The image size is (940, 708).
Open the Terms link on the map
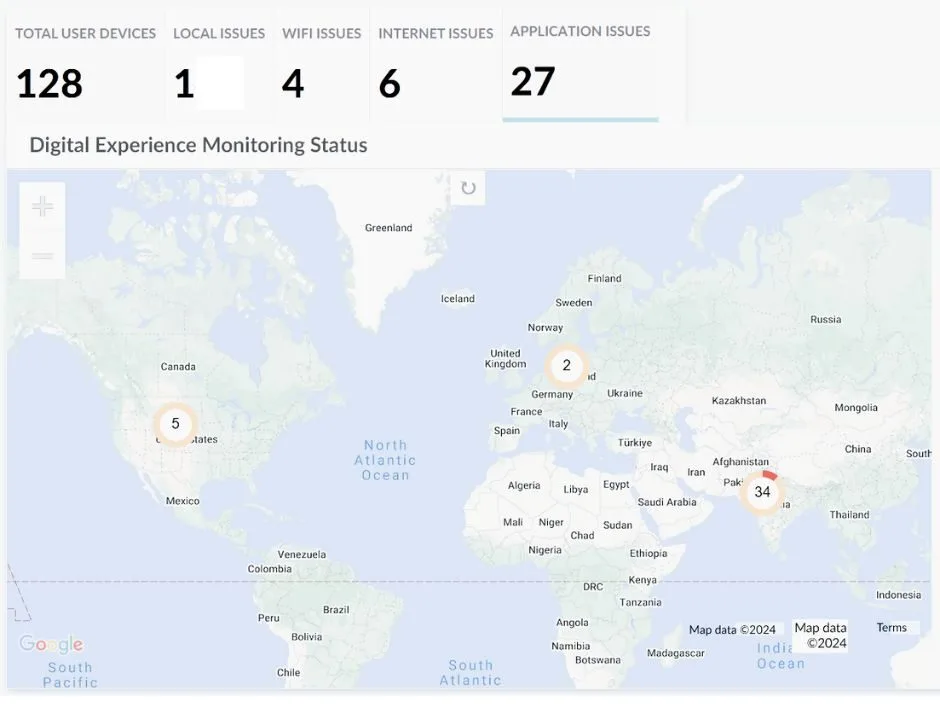(x=891, y=628)
